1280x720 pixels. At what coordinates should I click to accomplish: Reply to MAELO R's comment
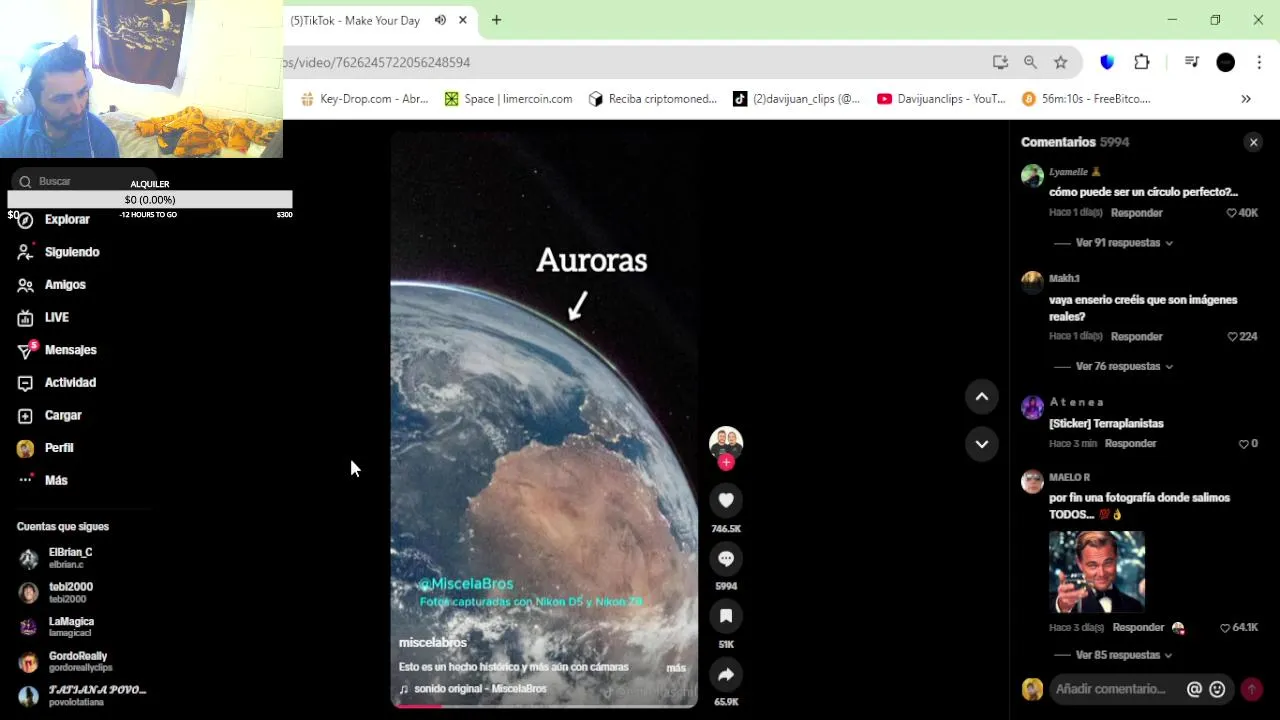pos(1138,628)
